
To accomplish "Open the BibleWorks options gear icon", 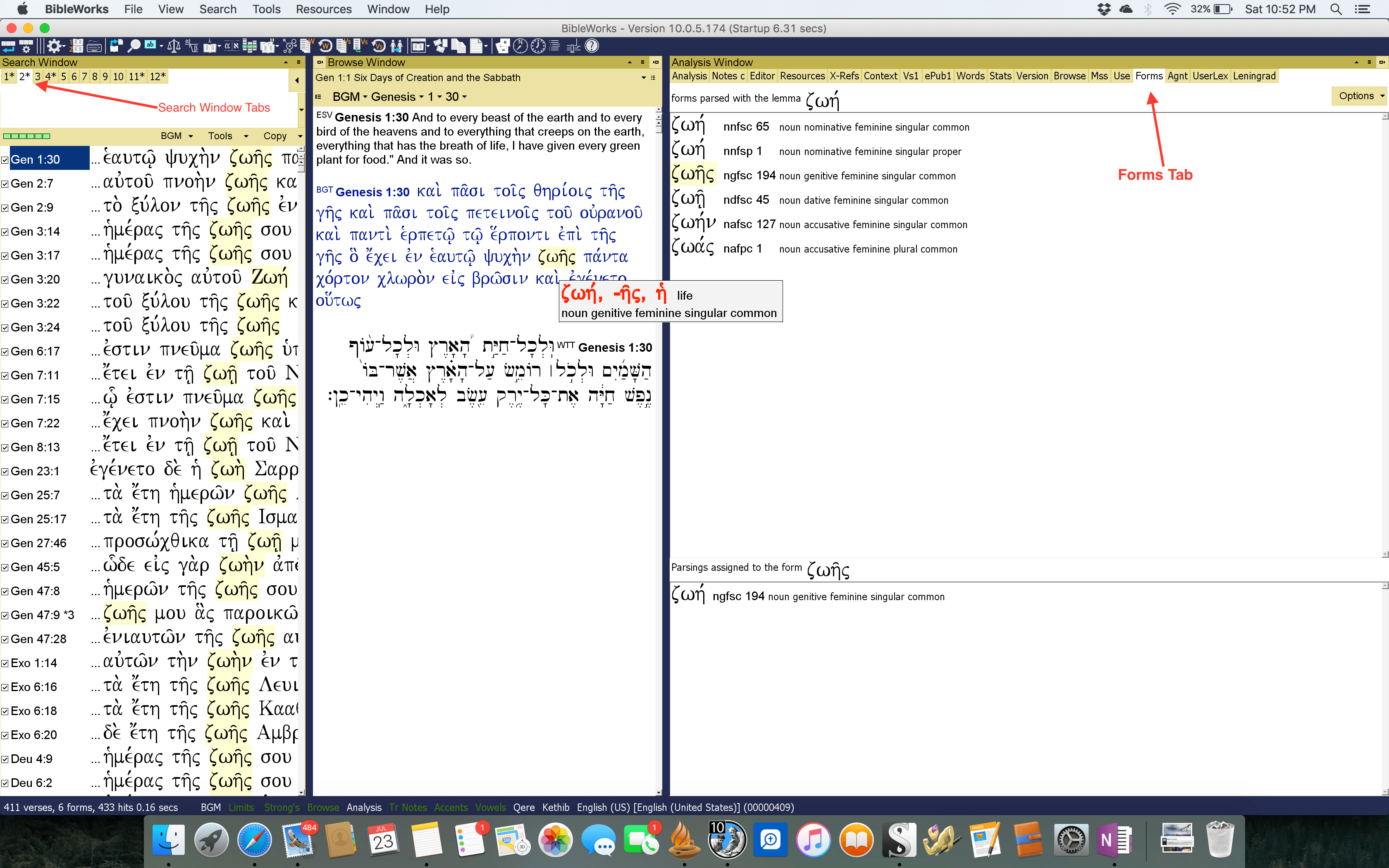I will tap(53, 46).
